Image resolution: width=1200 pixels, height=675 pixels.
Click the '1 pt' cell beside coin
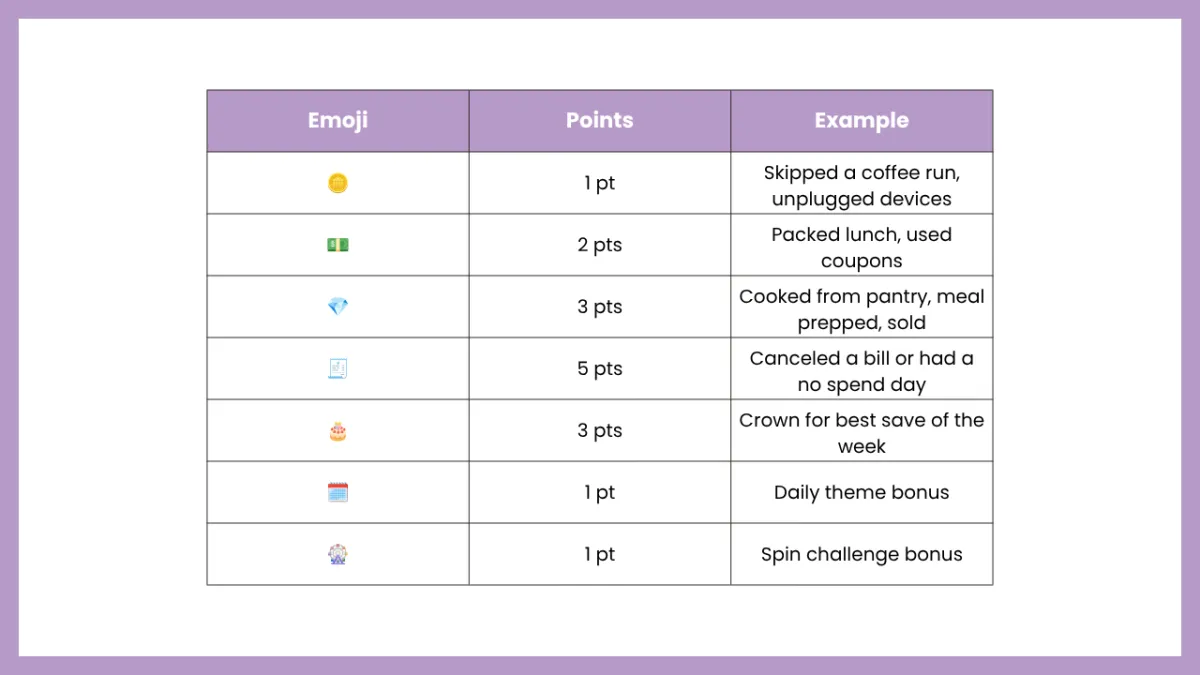click(600, 183)
